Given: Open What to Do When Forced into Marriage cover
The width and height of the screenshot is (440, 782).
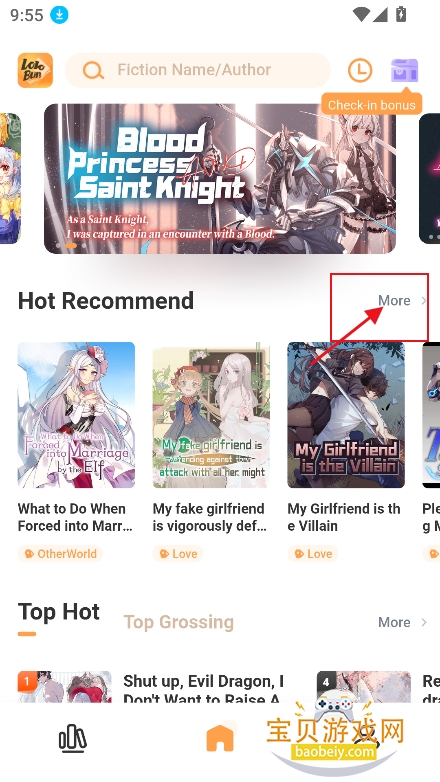Looking at the screenshot, I should coord(76,415).
